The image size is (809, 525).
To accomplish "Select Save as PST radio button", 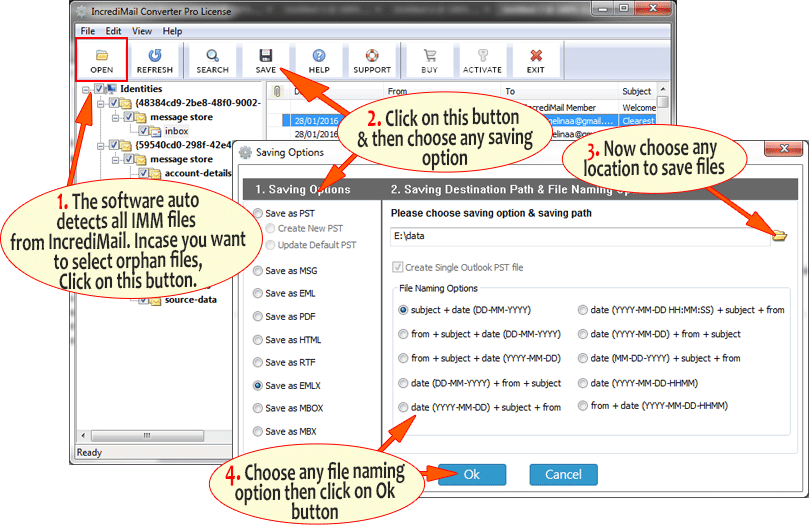I will click(258, 213).
